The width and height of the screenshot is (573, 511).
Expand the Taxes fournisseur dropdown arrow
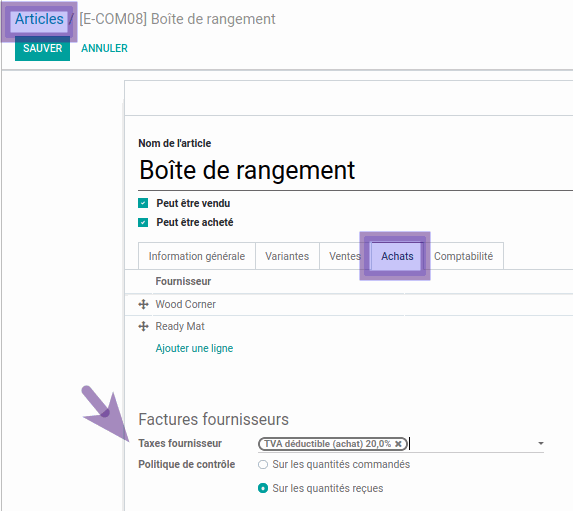pyautogui.click(x=540, y=443)
